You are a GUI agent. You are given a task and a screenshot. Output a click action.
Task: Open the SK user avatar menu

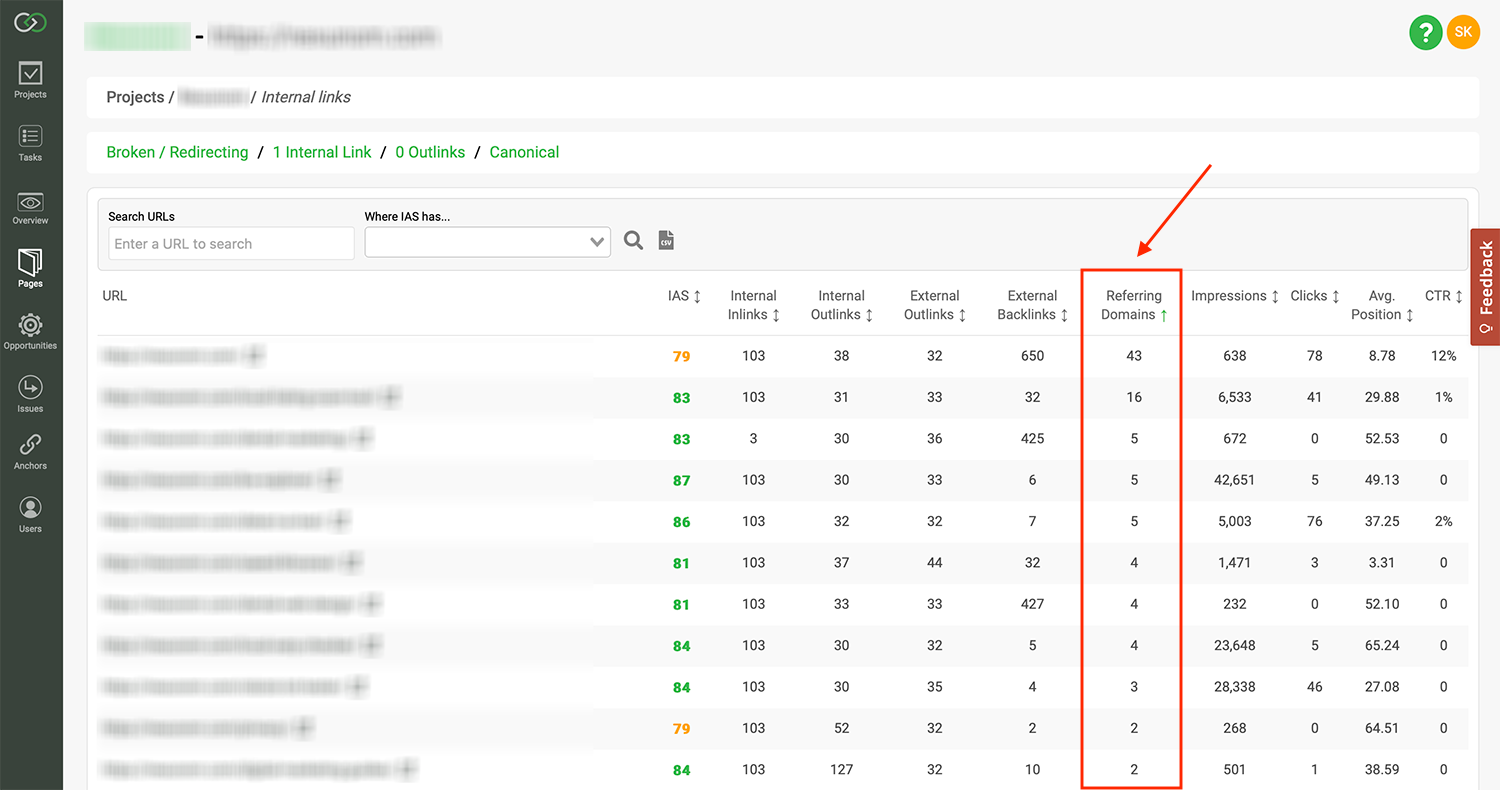click(x=1463, y=33)
